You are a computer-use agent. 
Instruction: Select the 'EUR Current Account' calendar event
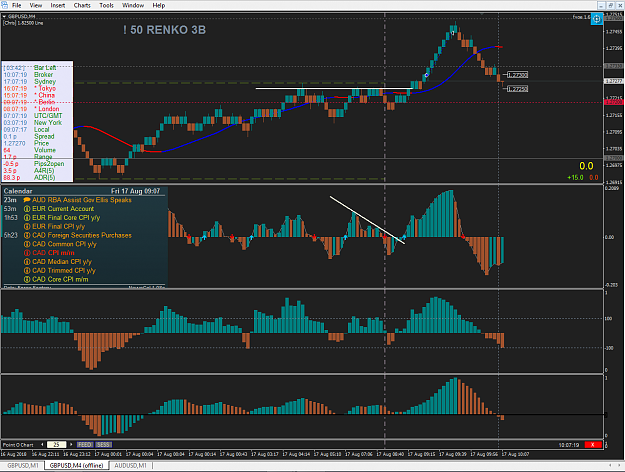click(x=63, y=208)
